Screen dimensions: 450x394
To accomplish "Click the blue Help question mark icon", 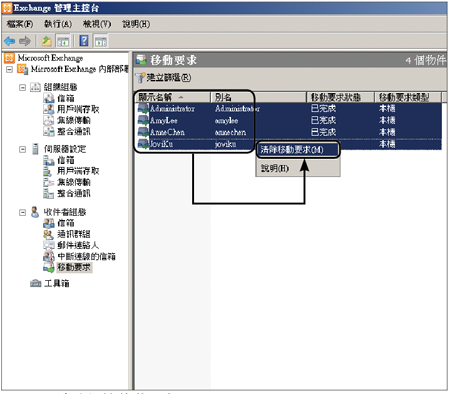I will [x=84, y=41].
